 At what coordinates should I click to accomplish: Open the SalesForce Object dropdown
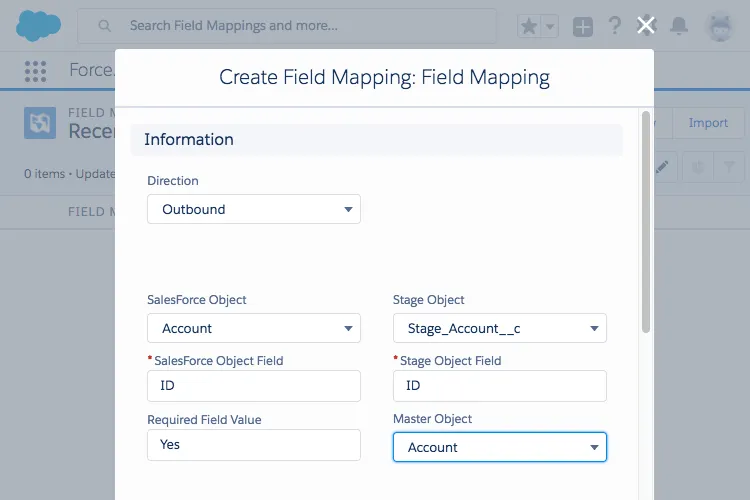click(254, 328)
